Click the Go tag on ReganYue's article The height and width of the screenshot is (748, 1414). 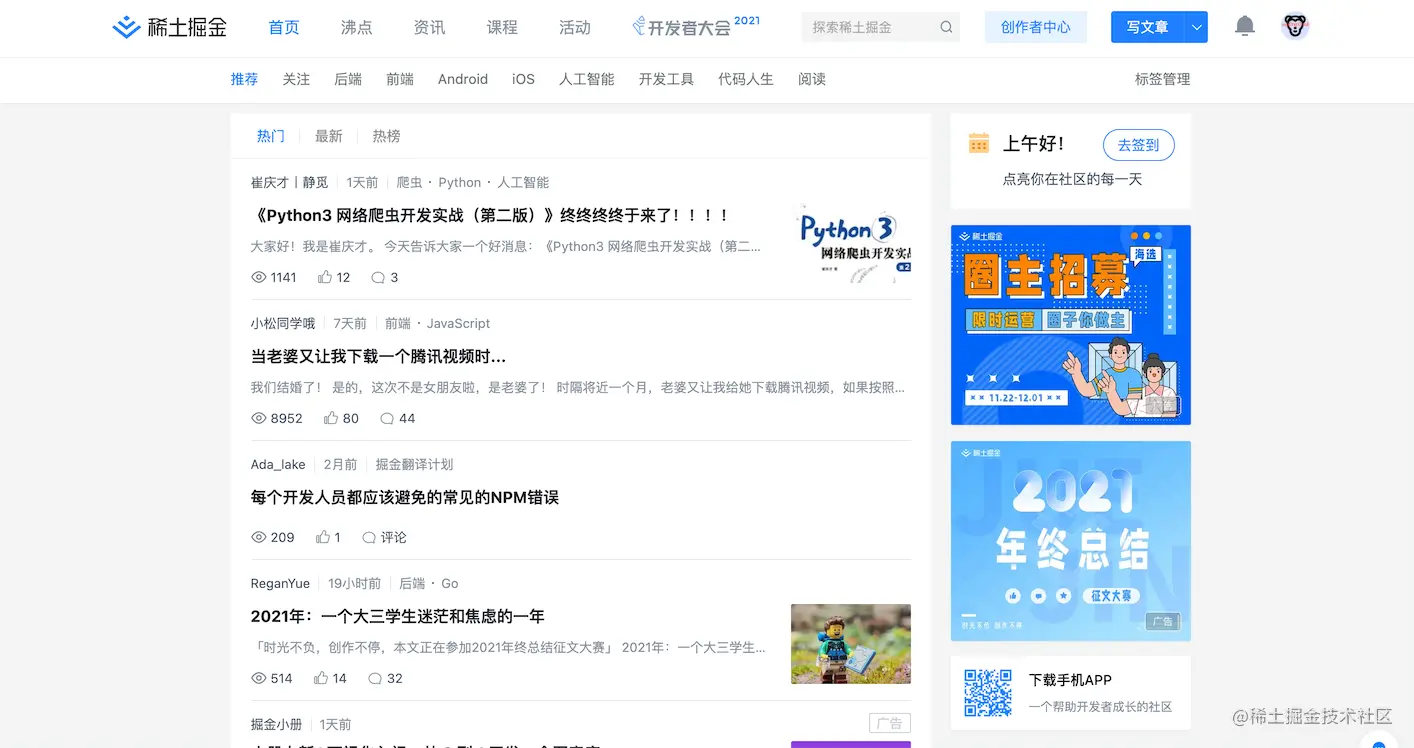pos(450,583)
